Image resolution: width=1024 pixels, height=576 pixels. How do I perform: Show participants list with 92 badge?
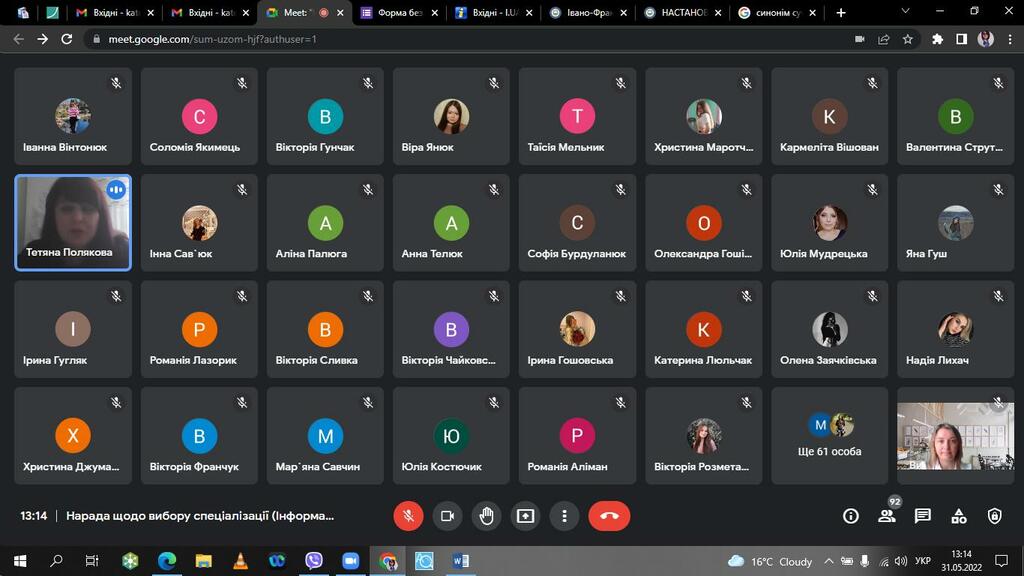tap(888, 515)
